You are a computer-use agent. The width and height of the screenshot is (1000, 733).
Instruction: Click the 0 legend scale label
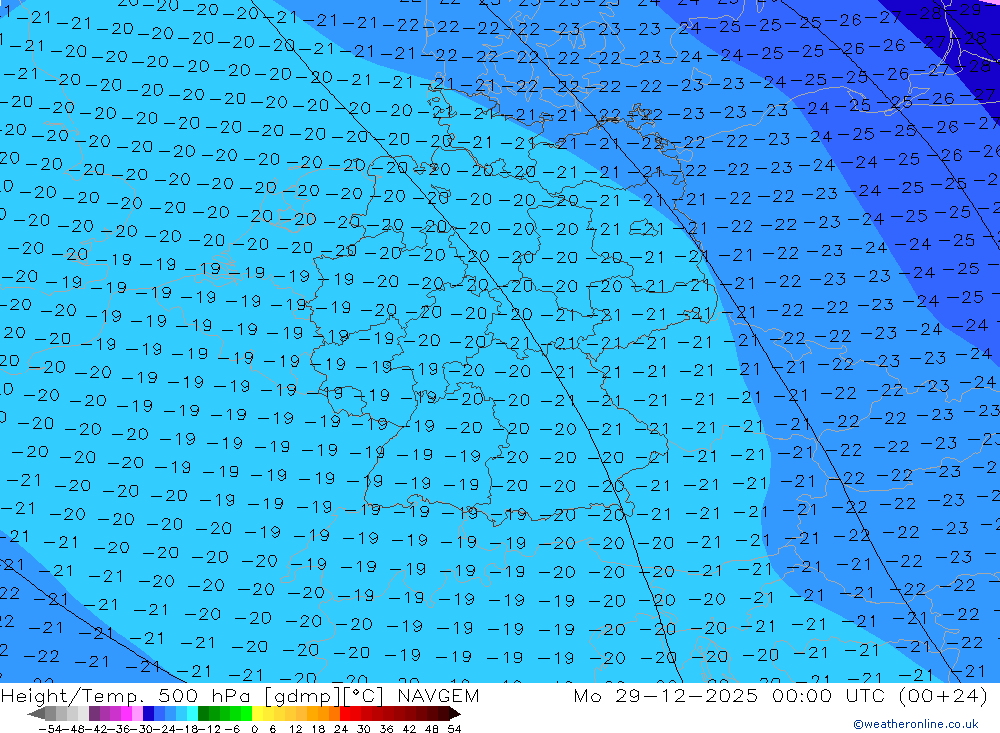click(254, 729)
